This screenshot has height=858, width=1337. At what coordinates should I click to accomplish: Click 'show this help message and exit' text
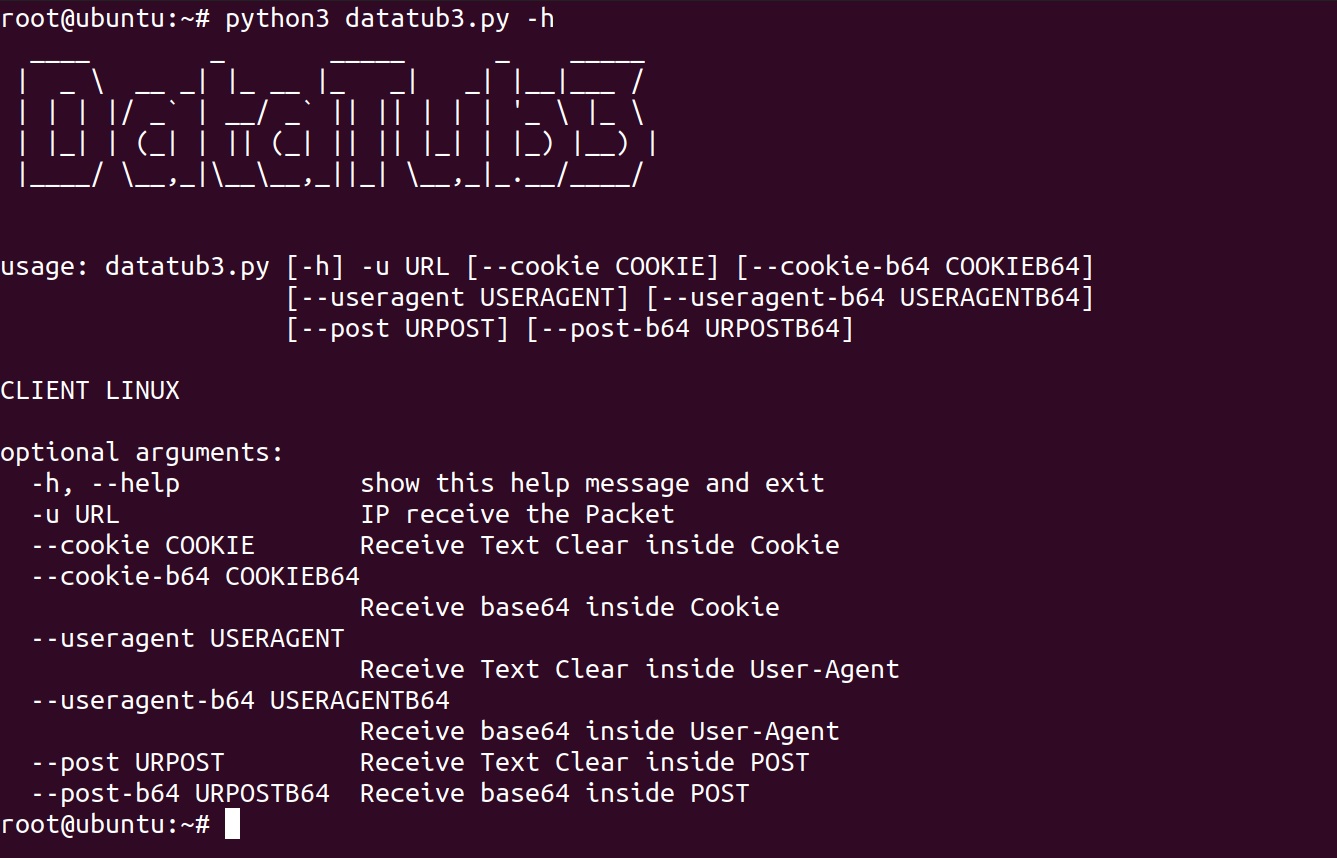tap(592, 484)
